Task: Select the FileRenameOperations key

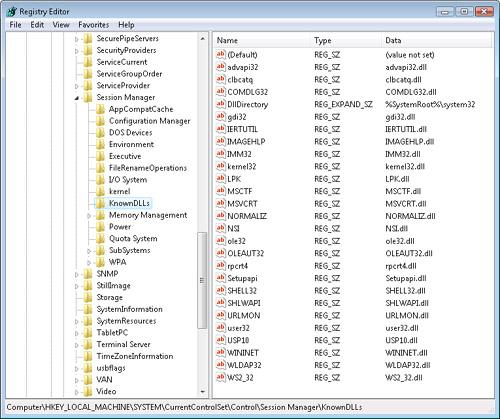Action: click(148, 168)
